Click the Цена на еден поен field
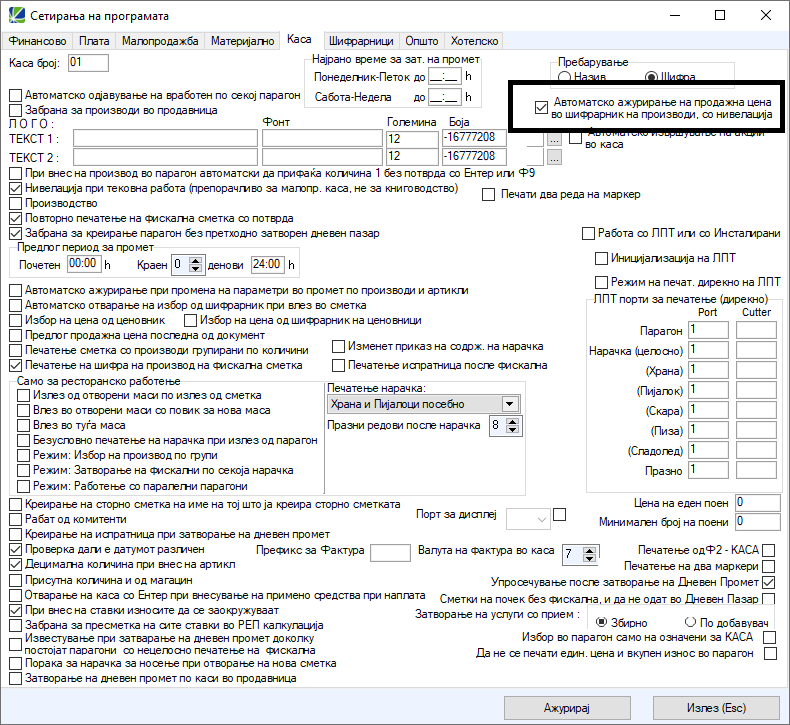 pos(757,503)
